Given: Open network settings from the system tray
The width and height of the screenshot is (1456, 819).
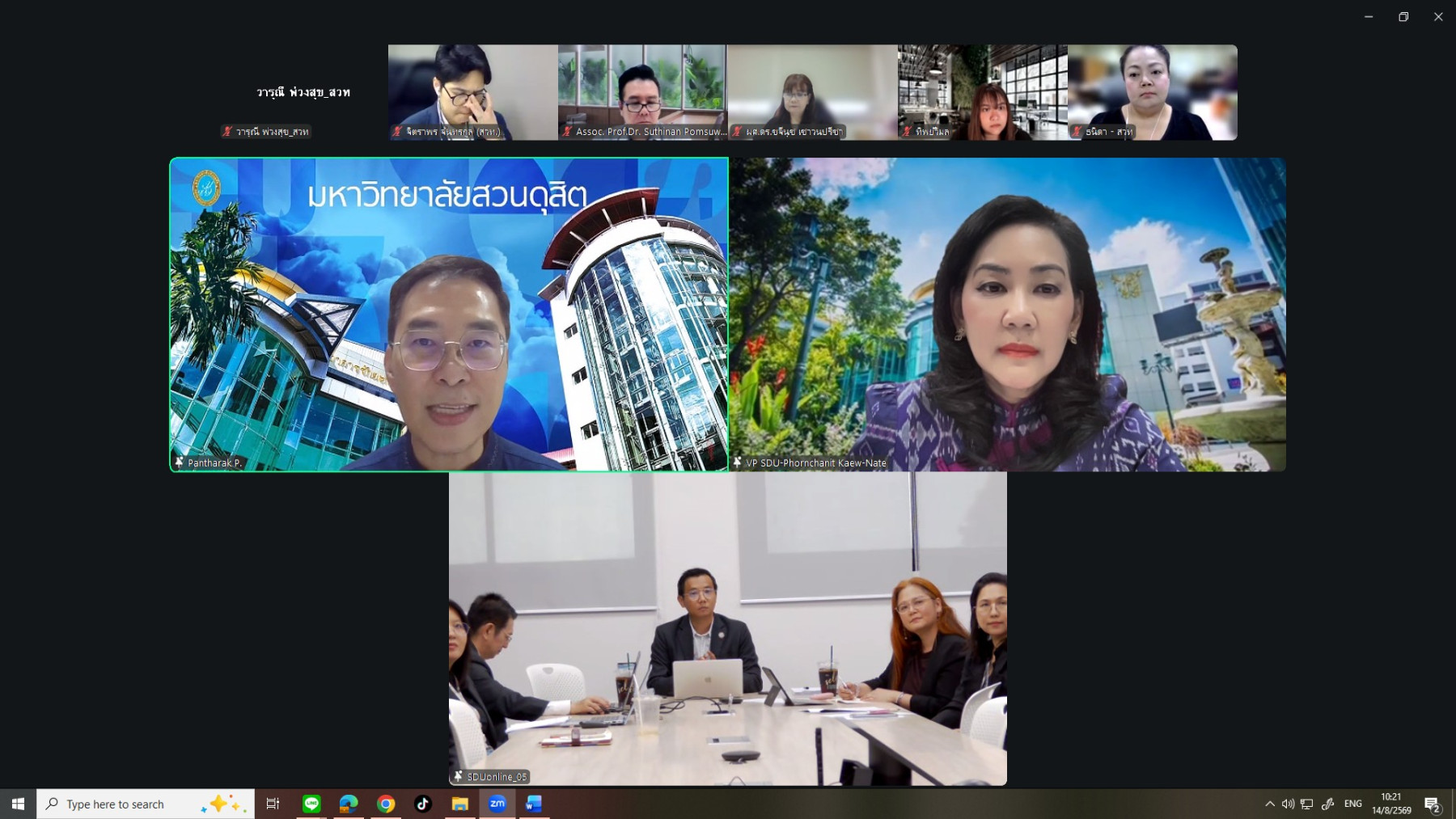Looking at the screenshot, I should 1307,804.
